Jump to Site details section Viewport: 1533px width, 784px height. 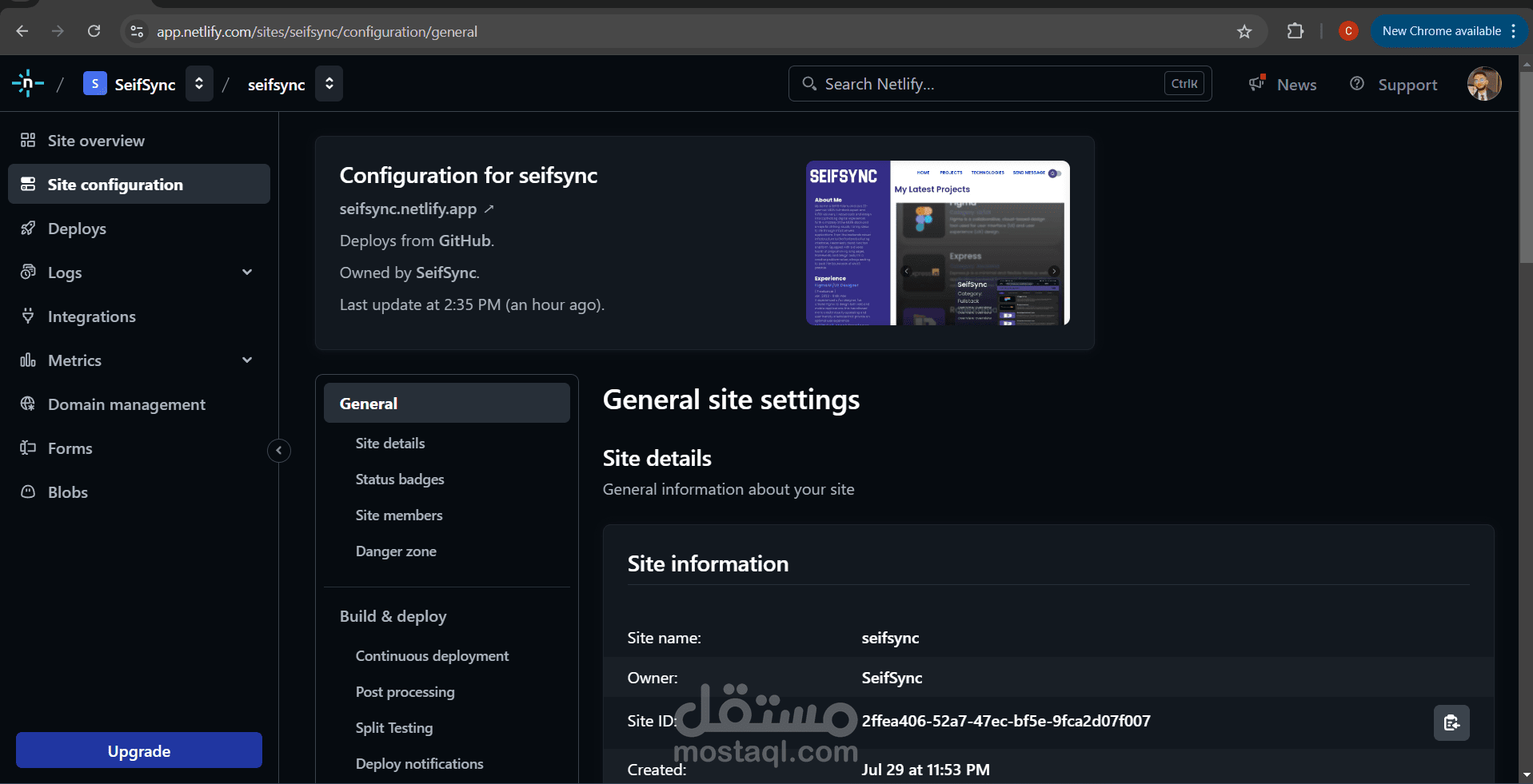(390, 443)
